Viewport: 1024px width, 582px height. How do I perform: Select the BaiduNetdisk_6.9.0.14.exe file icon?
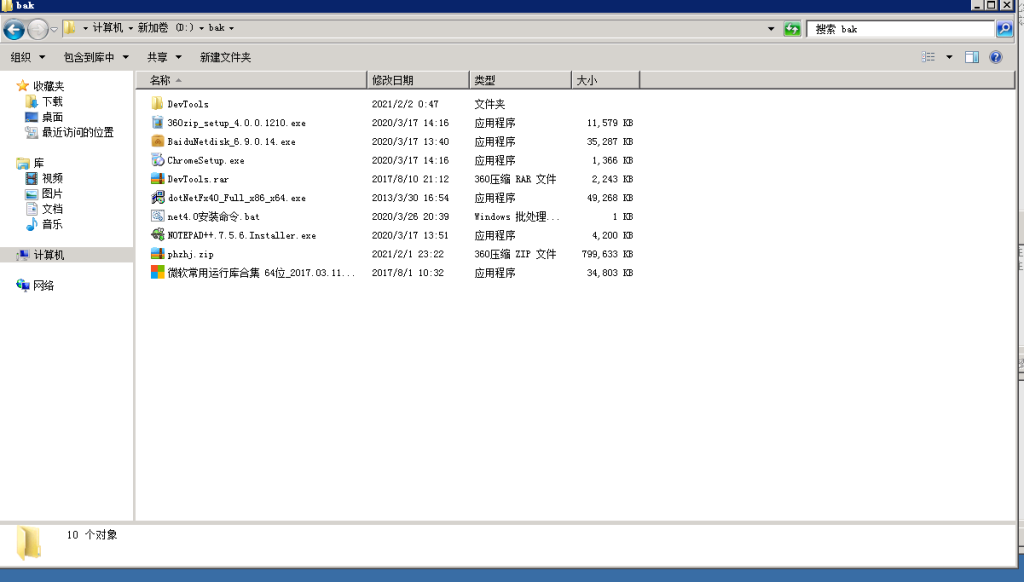pos(157,141)
